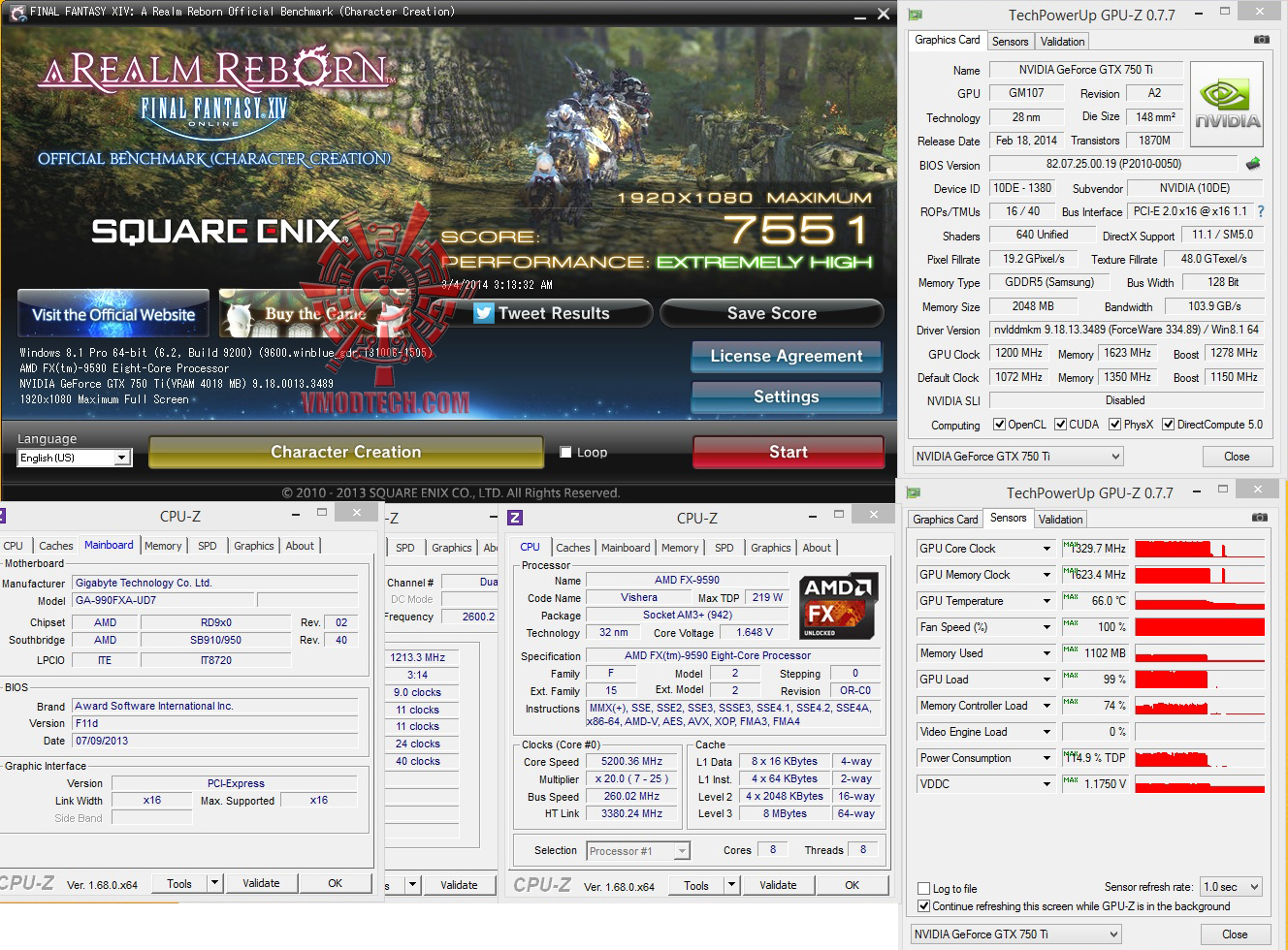
Task: Switch to Validation tab in the top GPU-Z window
Action: point(1062,42)
